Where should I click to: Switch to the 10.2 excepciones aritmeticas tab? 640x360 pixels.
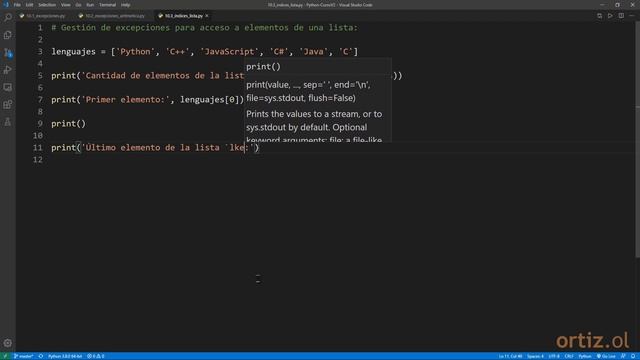[112, 16]
